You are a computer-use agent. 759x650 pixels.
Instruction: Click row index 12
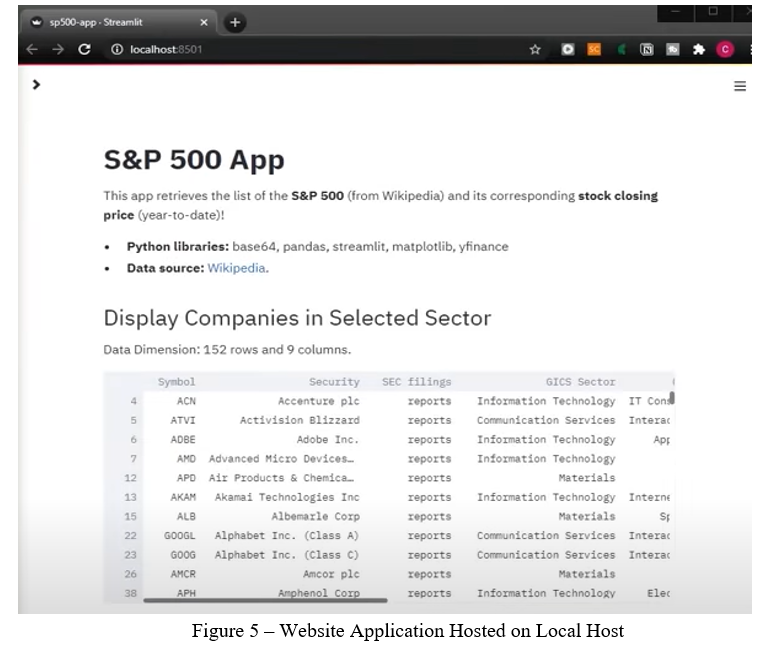131,478
